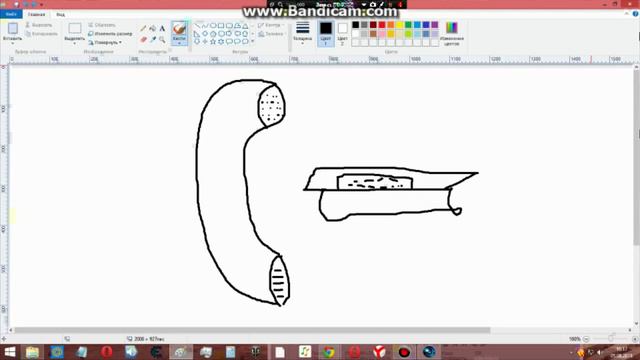Image resolution: width=640 pixels, height=360 pixels.
Task: Pick the orange color swatch
Action: click(x=391, y=25)
